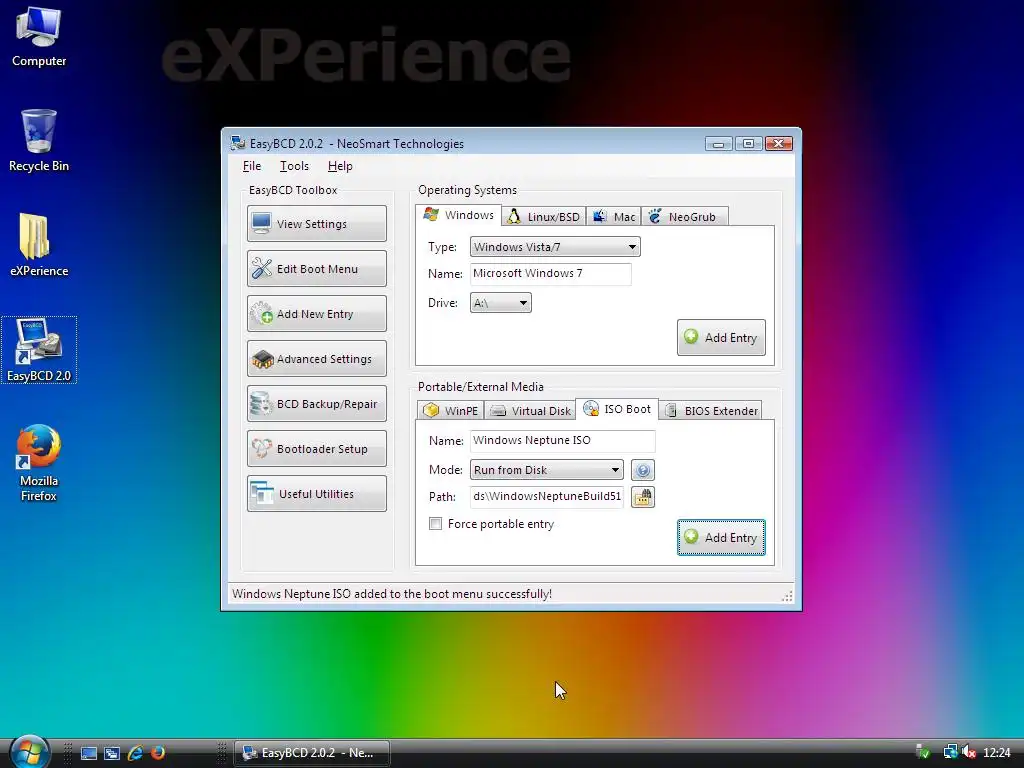Open Edit Boot Menu in toolbox
Screen dimensions: 1024x768
317,269
